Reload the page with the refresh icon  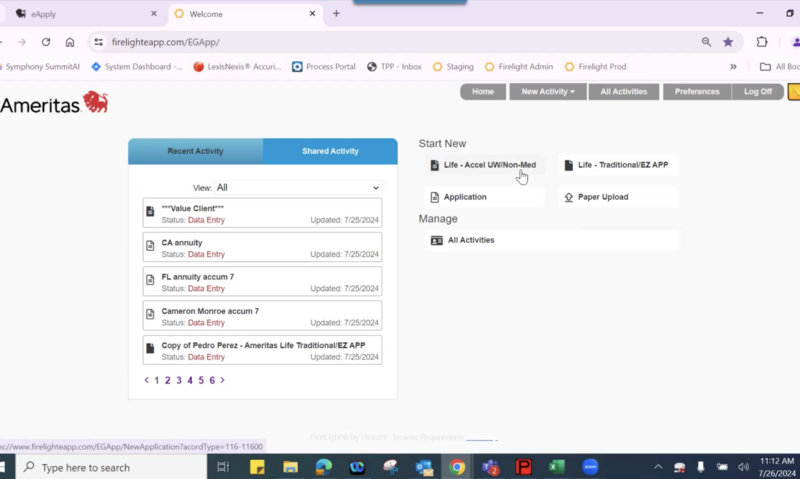coord(46,42)
